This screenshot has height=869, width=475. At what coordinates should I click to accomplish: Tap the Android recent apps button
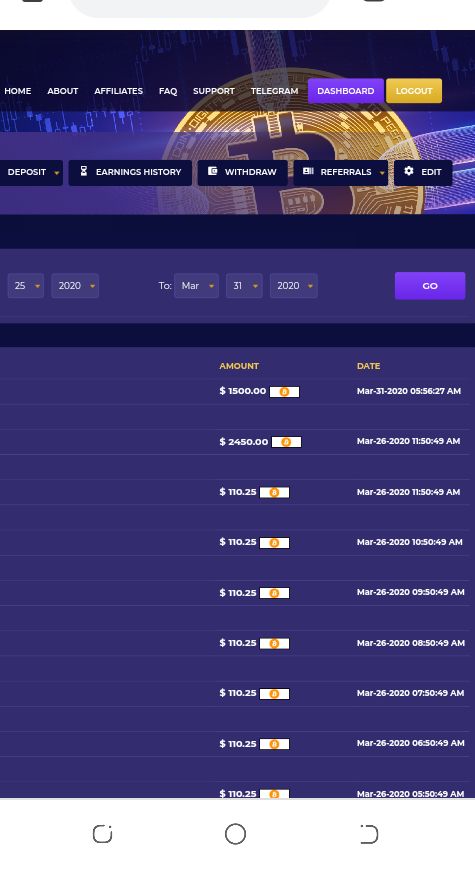point(103,834)
